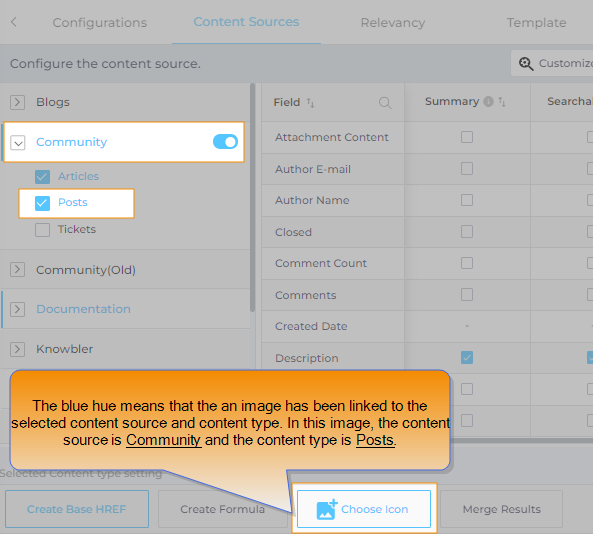This screenshot has height=534, width=593.
Task: Click the sort arrows next to Field
Action: click(310, 102)
